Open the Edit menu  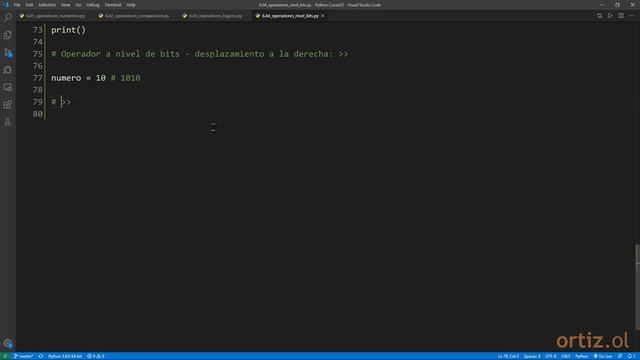29,5
